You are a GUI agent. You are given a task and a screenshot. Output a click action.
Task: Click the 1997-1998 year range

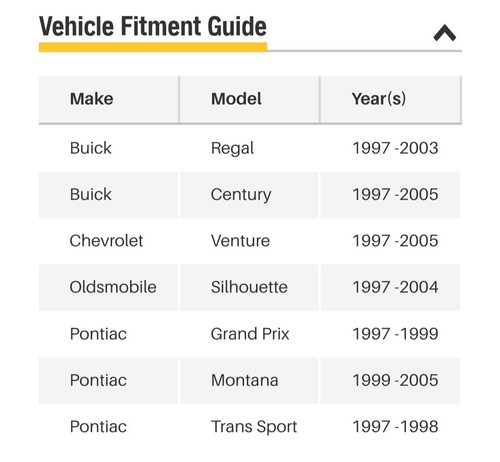(395, 427)
